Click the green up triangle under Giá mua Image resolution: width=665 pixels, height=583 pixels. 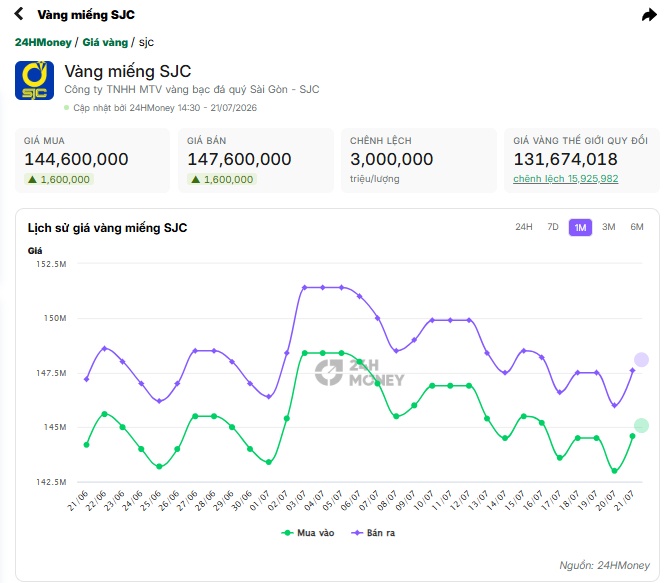(x=32, y=179)
